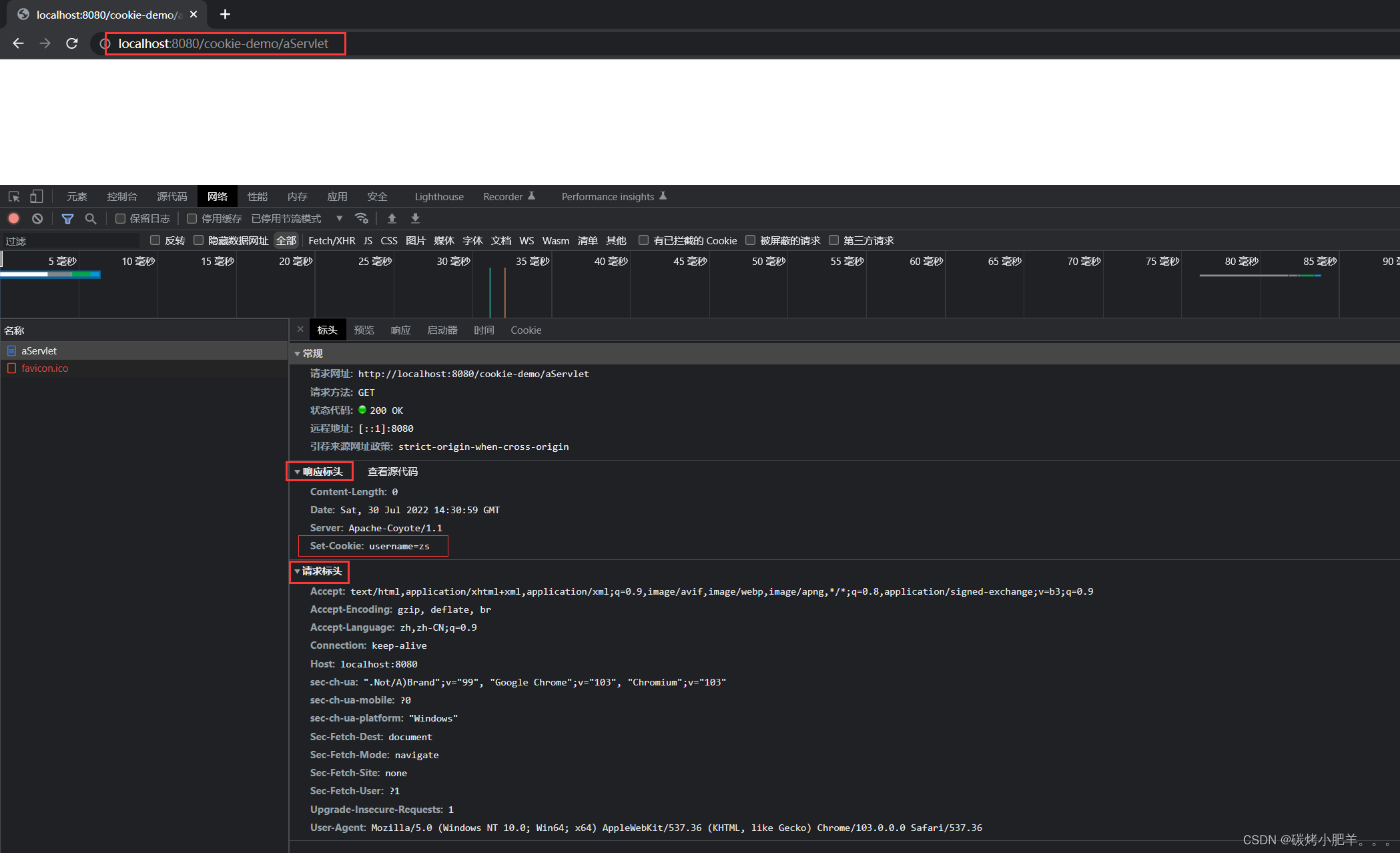This screenshot has width=1400, height=853.
Task: Open network search magnifier
Action: coord(91,218)
